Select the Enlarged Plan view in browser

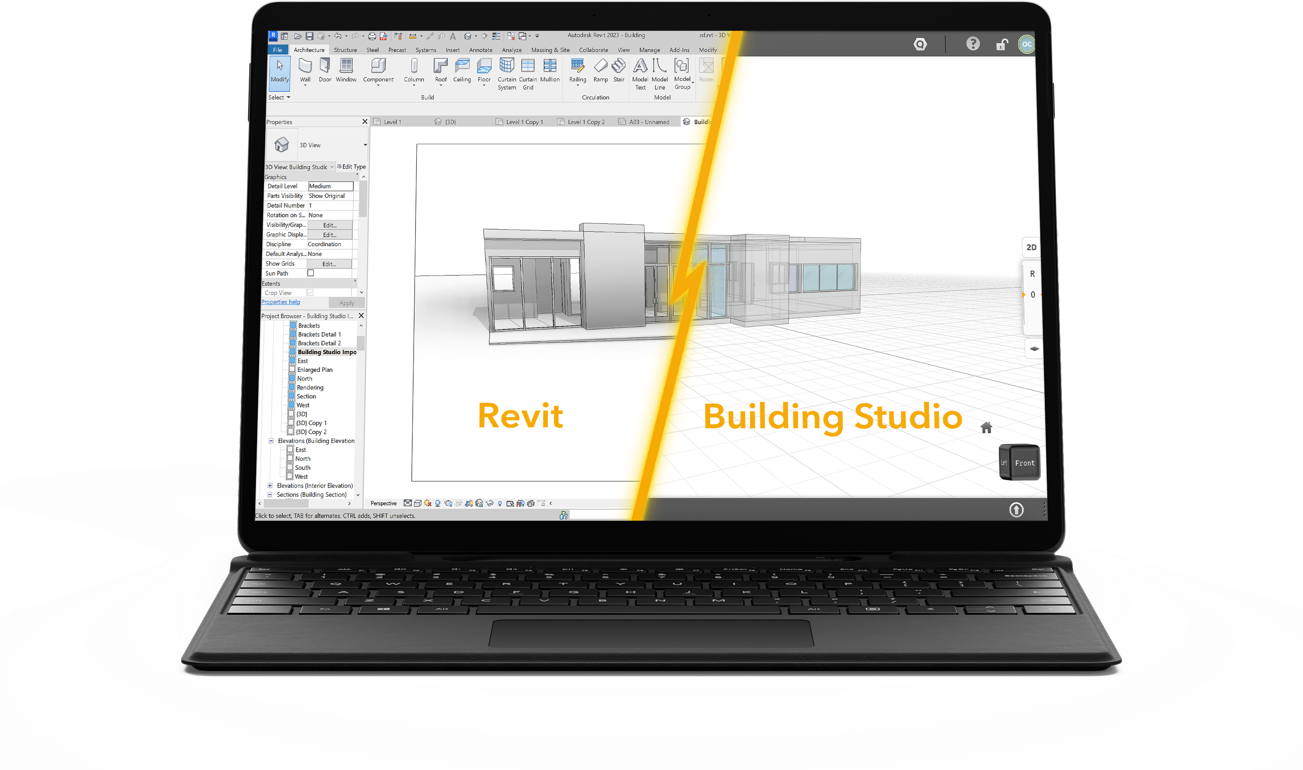pyautogui.click(x=315, y=370)
